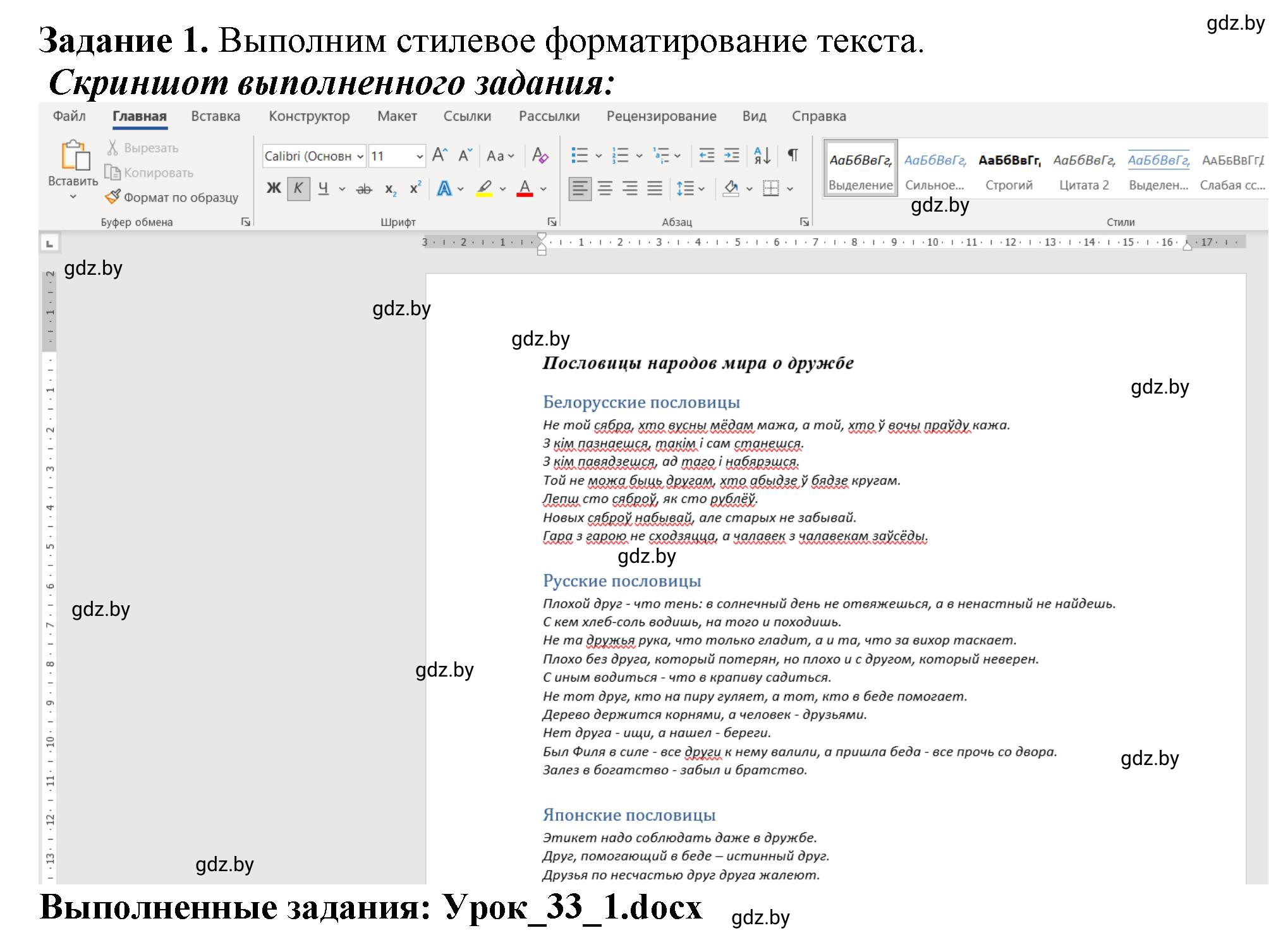Apply superscript formatting
The image size is (1288, 952).
[415, 188]
